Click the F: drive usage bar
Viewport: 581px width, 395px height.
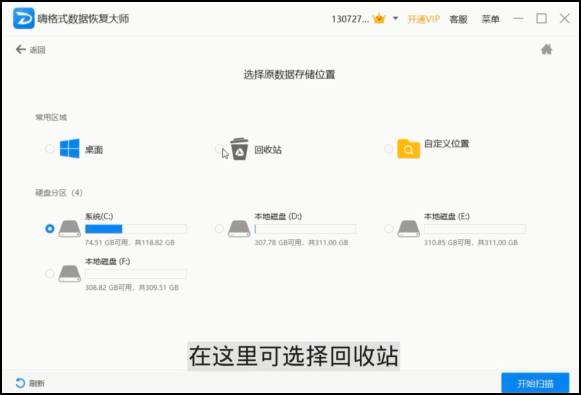click(x=136, y=274)
